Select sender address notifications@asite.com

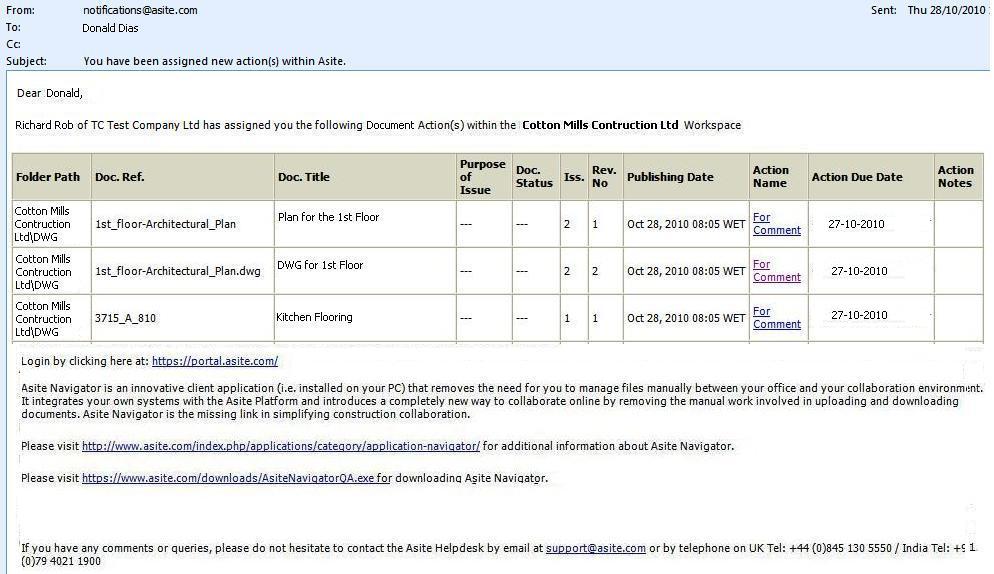click(x=140, y=10)
